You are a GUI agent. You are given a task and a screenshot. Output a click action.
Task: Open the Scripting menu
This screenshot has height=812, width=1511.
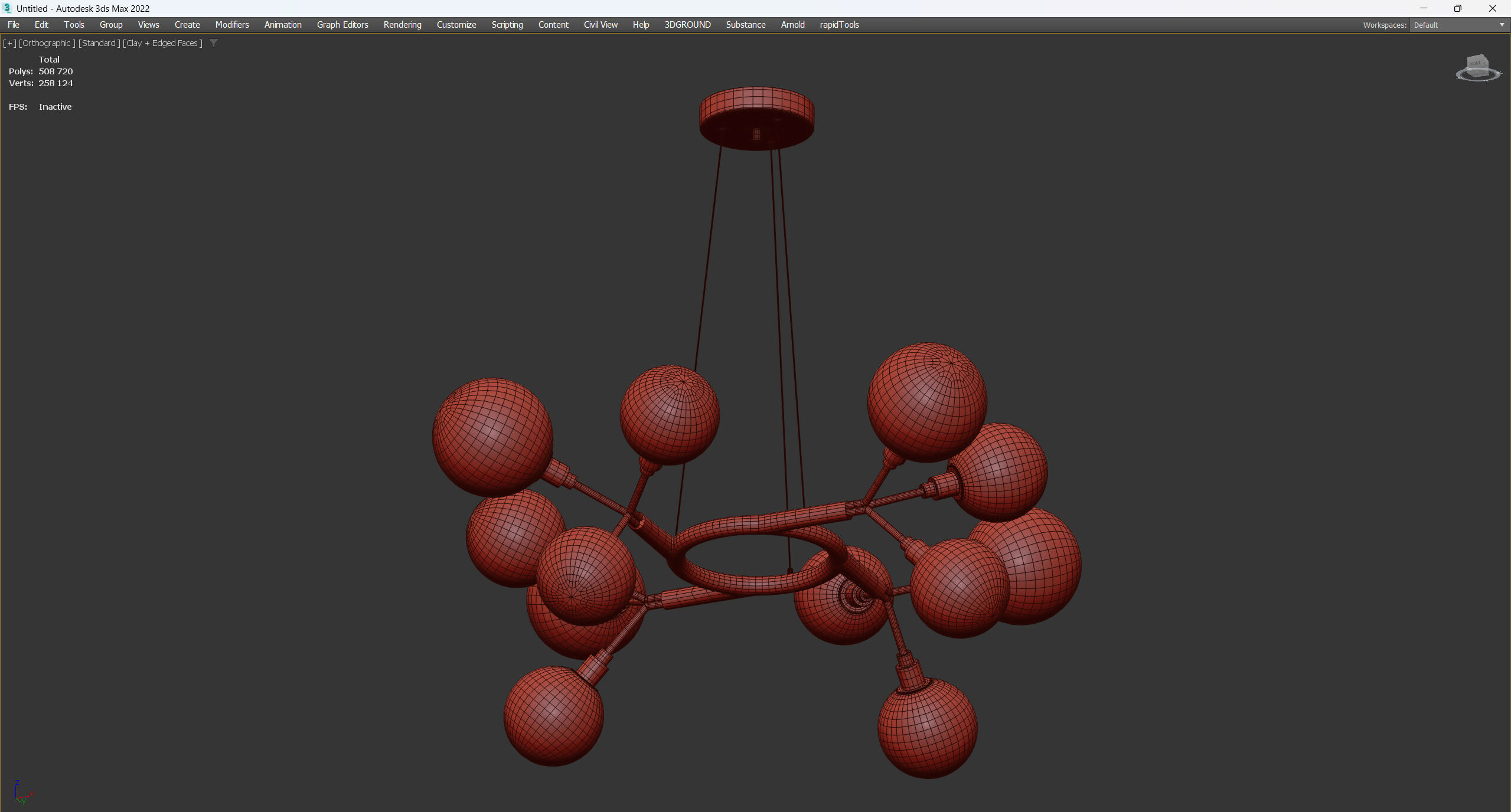[x=507, y=25]
